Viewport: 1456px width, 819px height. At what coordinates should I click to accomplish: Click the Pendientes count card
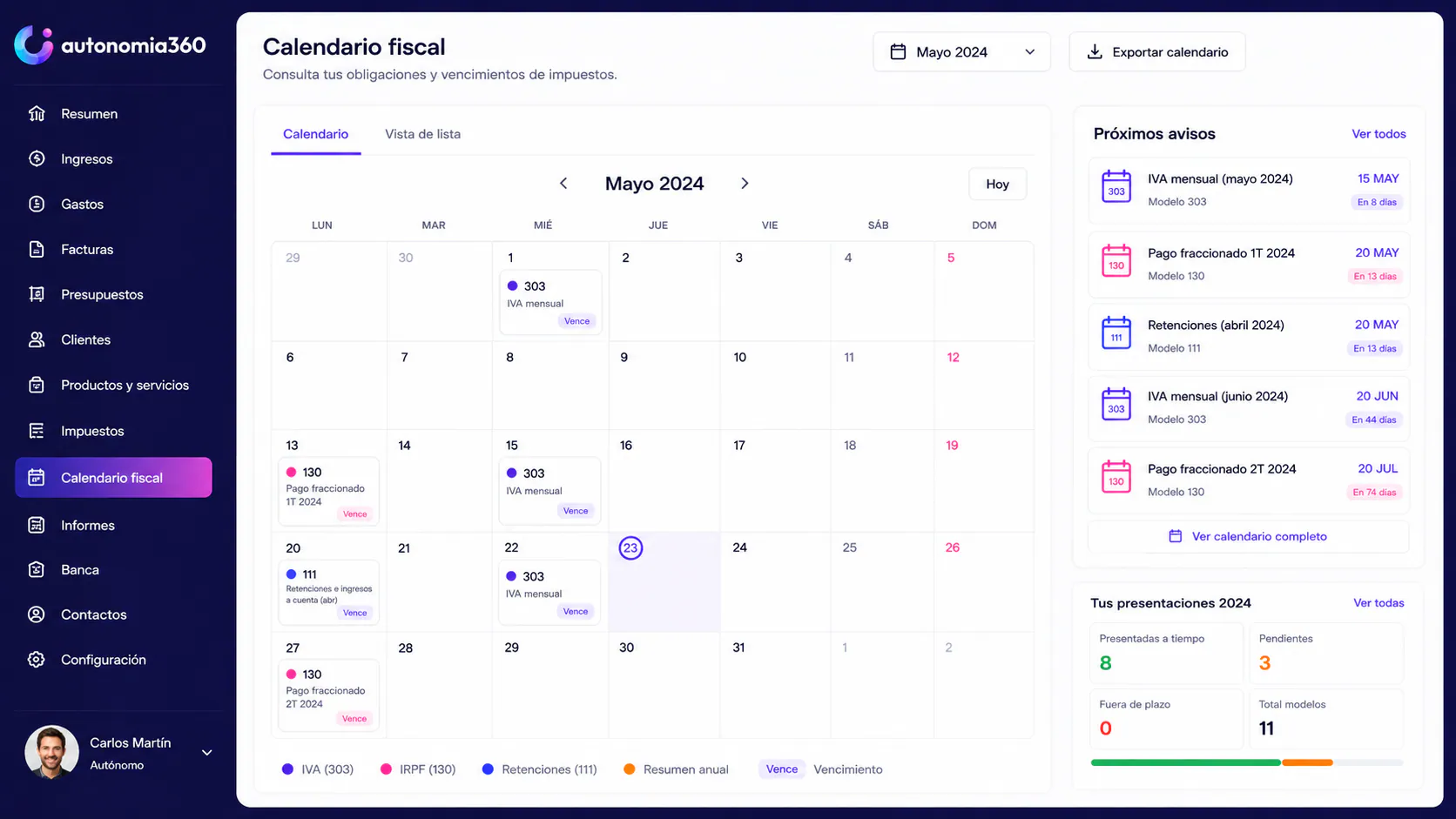[1326, 652]
